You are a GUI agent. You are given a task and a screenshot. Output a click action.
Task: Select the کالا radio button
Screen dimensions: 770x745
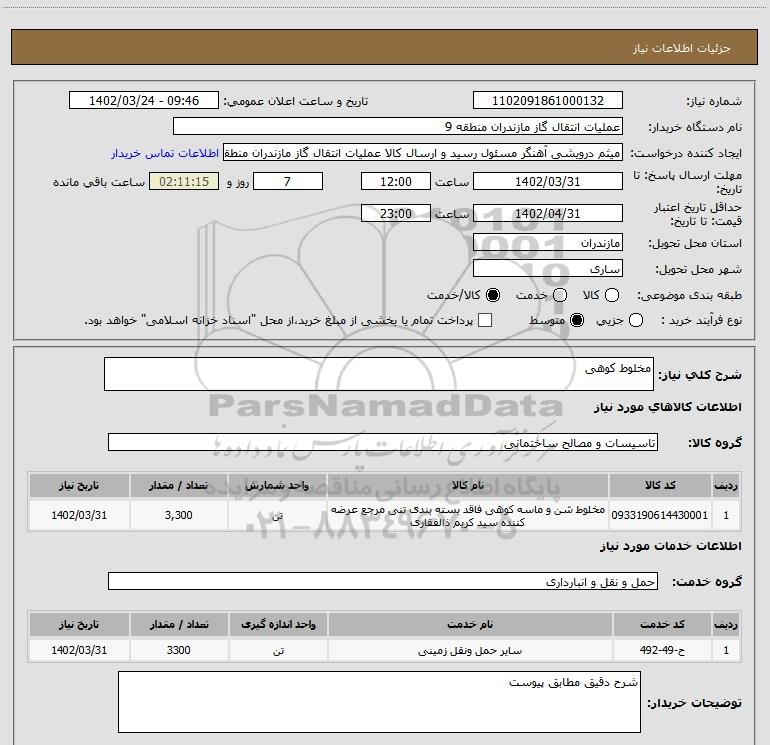tap(612, 295)
